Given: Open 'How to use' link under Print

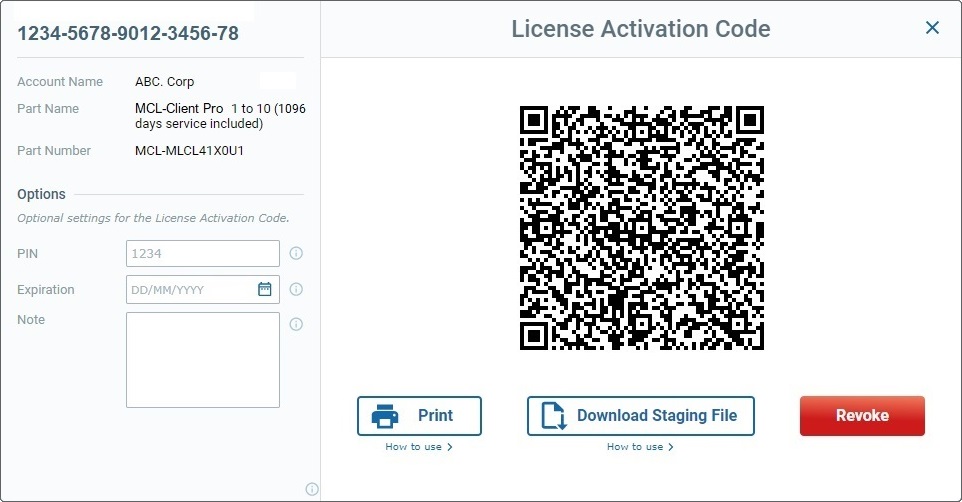Looking at the screenshot, I should [419, 447].
